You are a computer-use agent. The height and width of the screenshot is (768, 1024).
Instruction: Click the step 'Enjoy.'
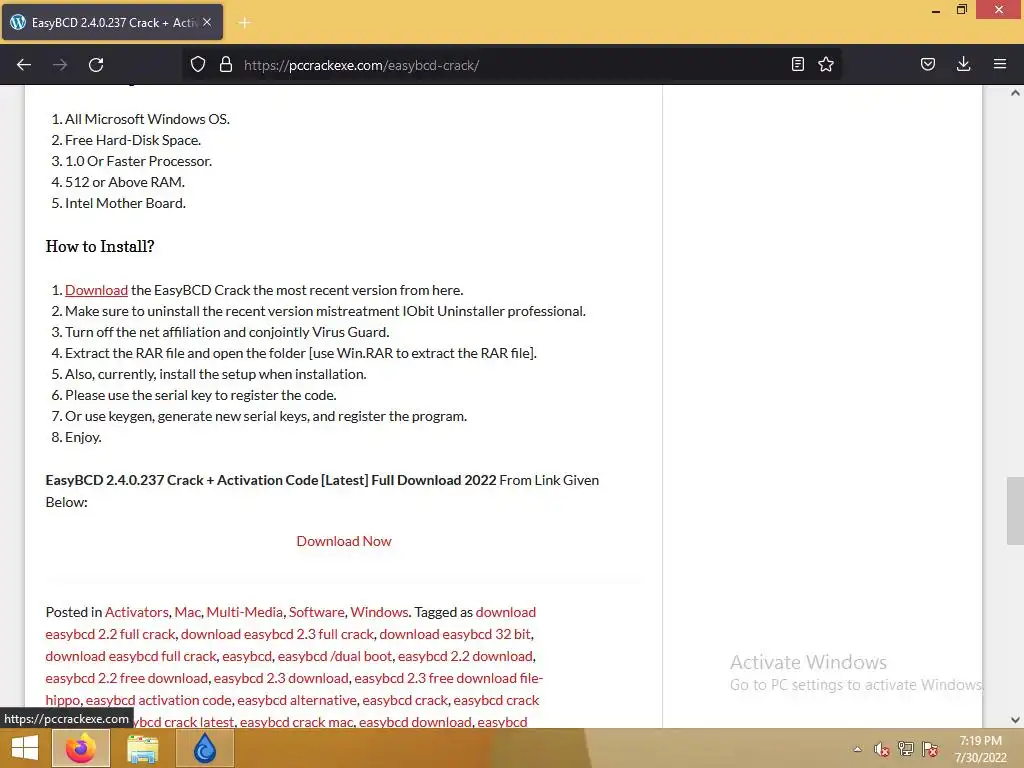[83, 437]
